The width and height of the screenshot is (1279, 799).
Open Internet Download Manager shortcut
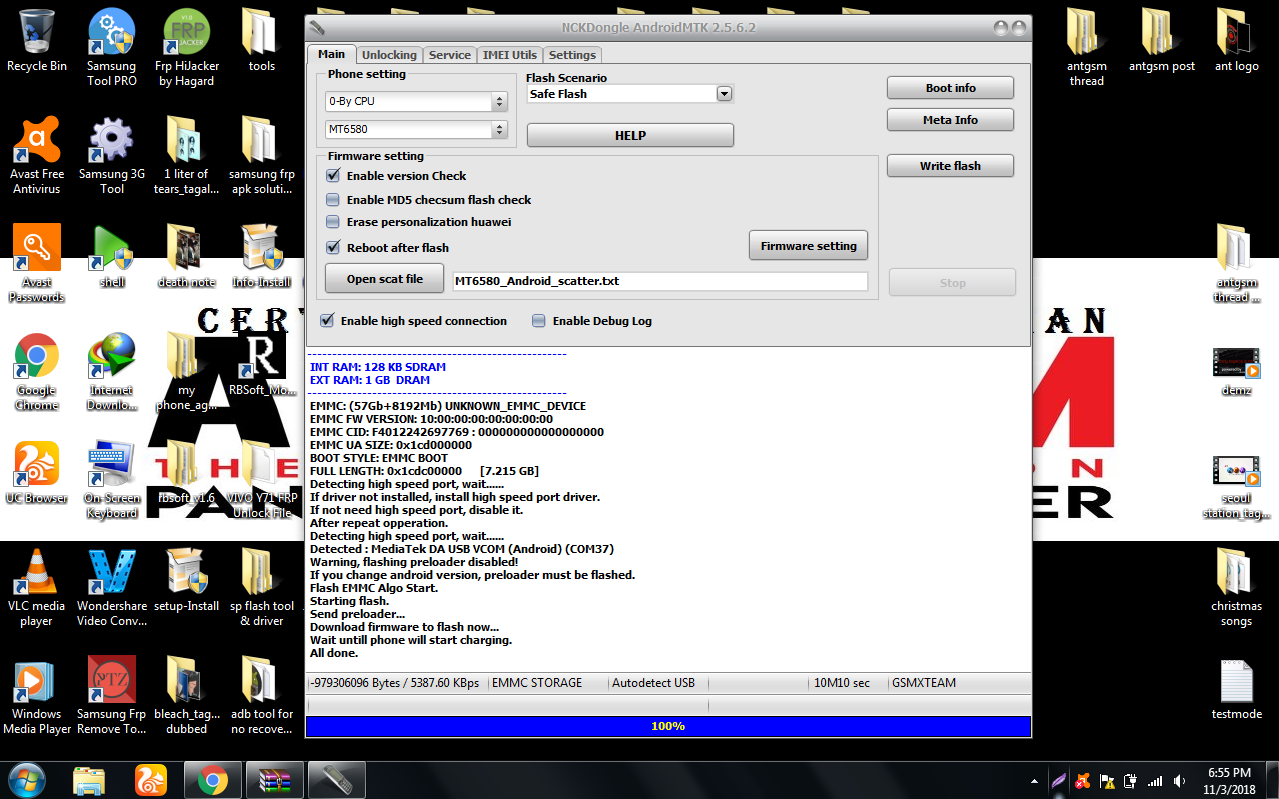[x=111, y=372]
